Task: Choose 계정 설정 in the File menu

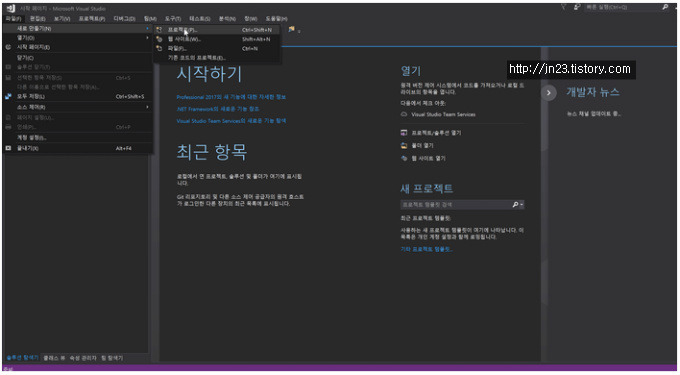Action: 78,137
